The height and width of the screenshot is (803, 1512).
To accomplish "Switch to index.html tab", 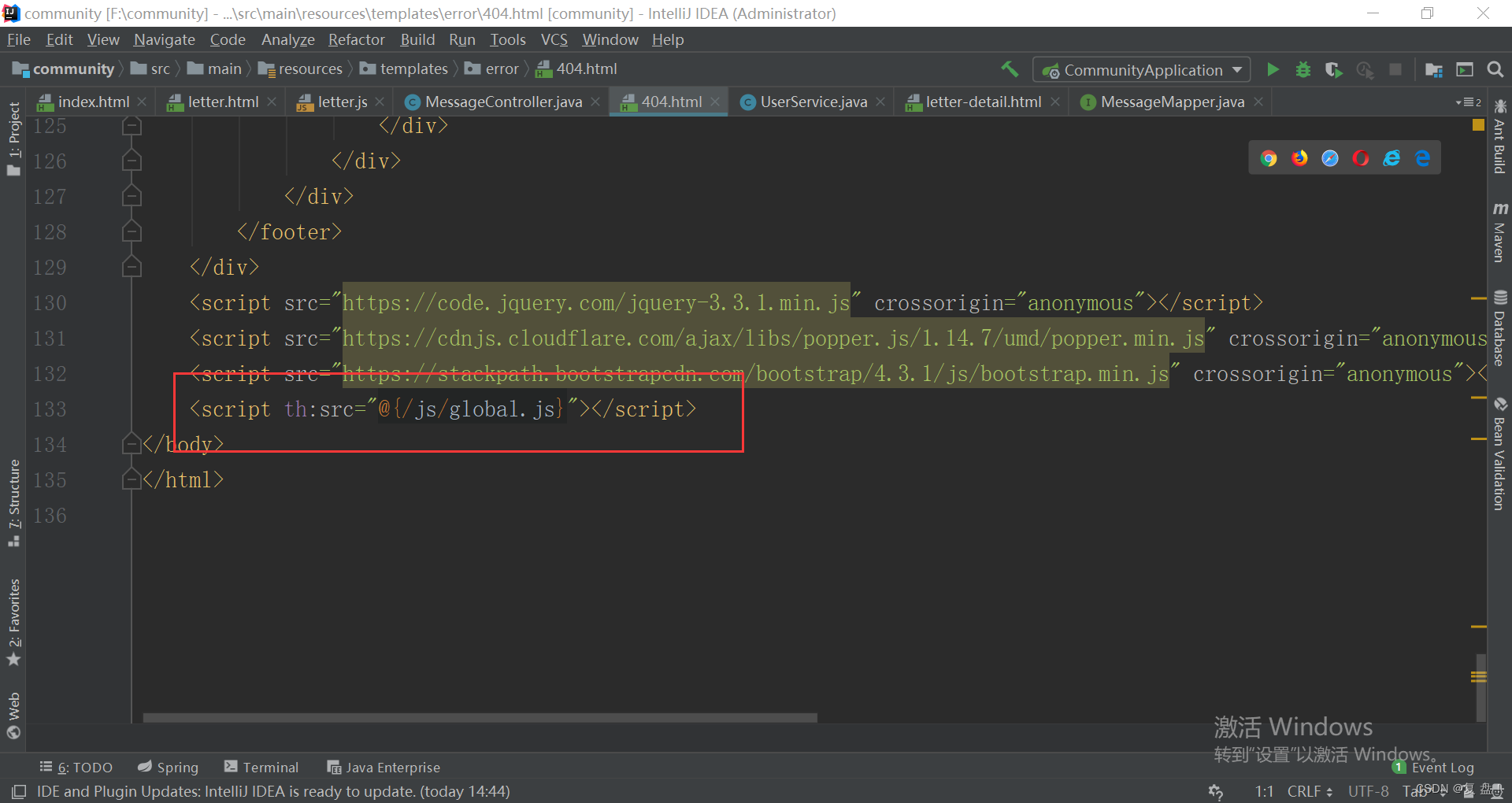I will pyautogui.click(x=93, y=102).
